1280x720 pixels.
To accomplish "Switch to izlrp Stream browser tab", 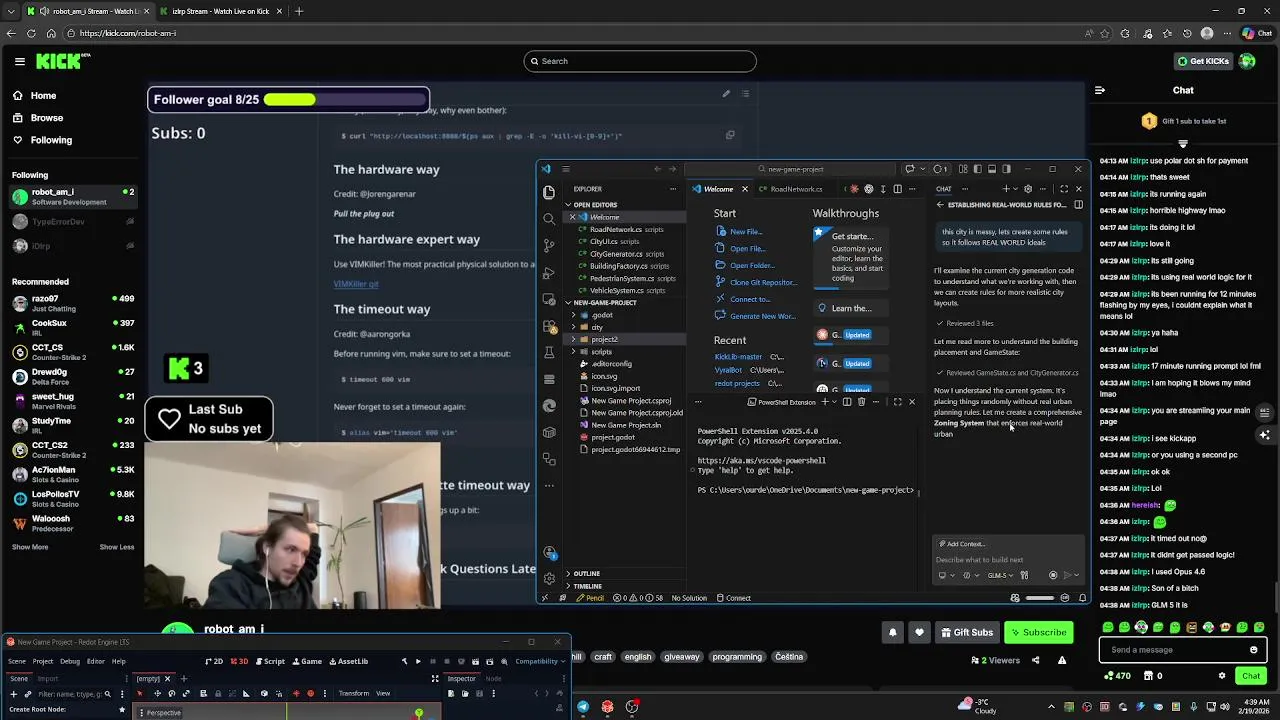I will 220,11.
